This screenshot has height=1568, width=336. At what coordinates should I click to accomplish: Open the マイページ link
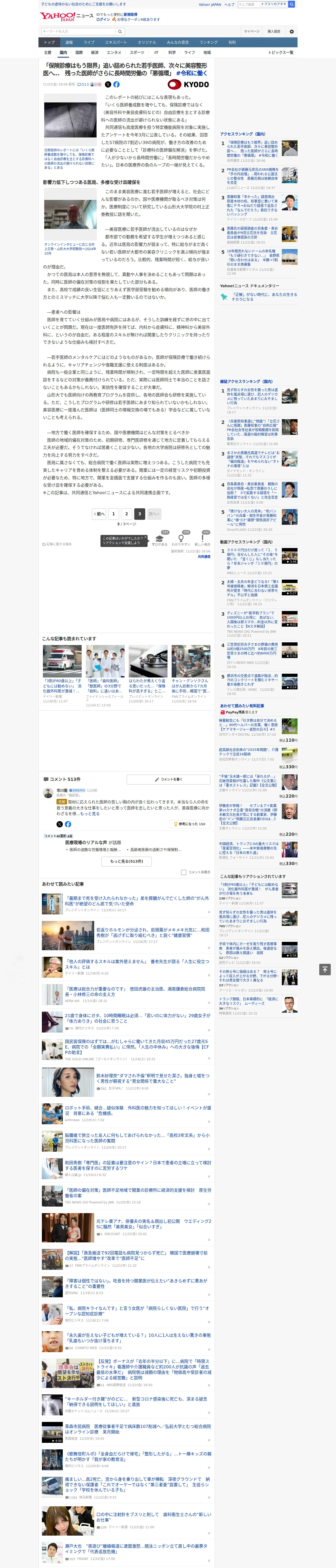pyautogui.click(x=251, y=31)
